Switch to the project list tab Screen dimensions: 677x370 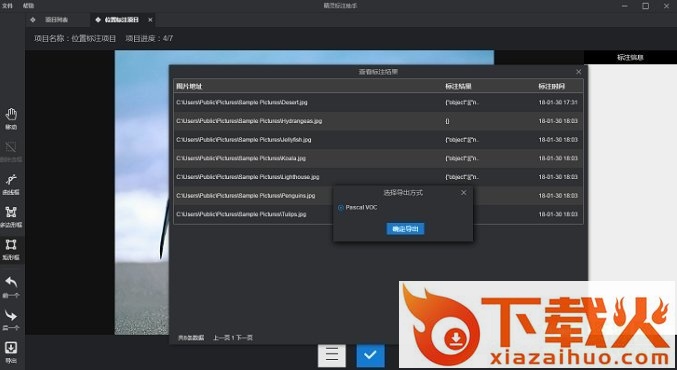[51, 19]
